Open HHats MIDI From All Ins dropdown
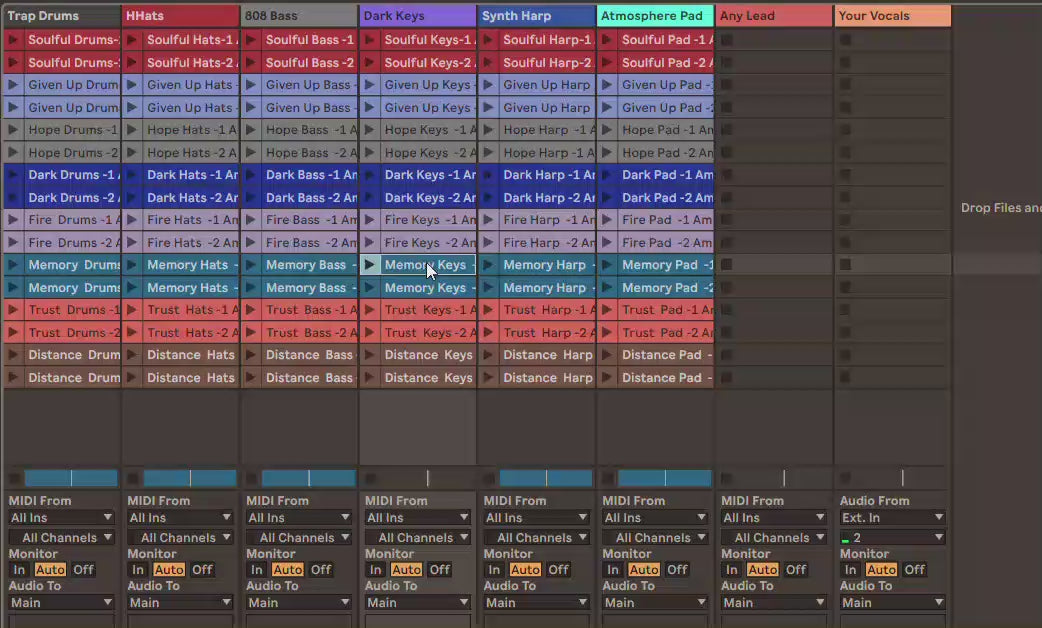The width and height of the screenshot is (1042, 628). click(180, 518)
